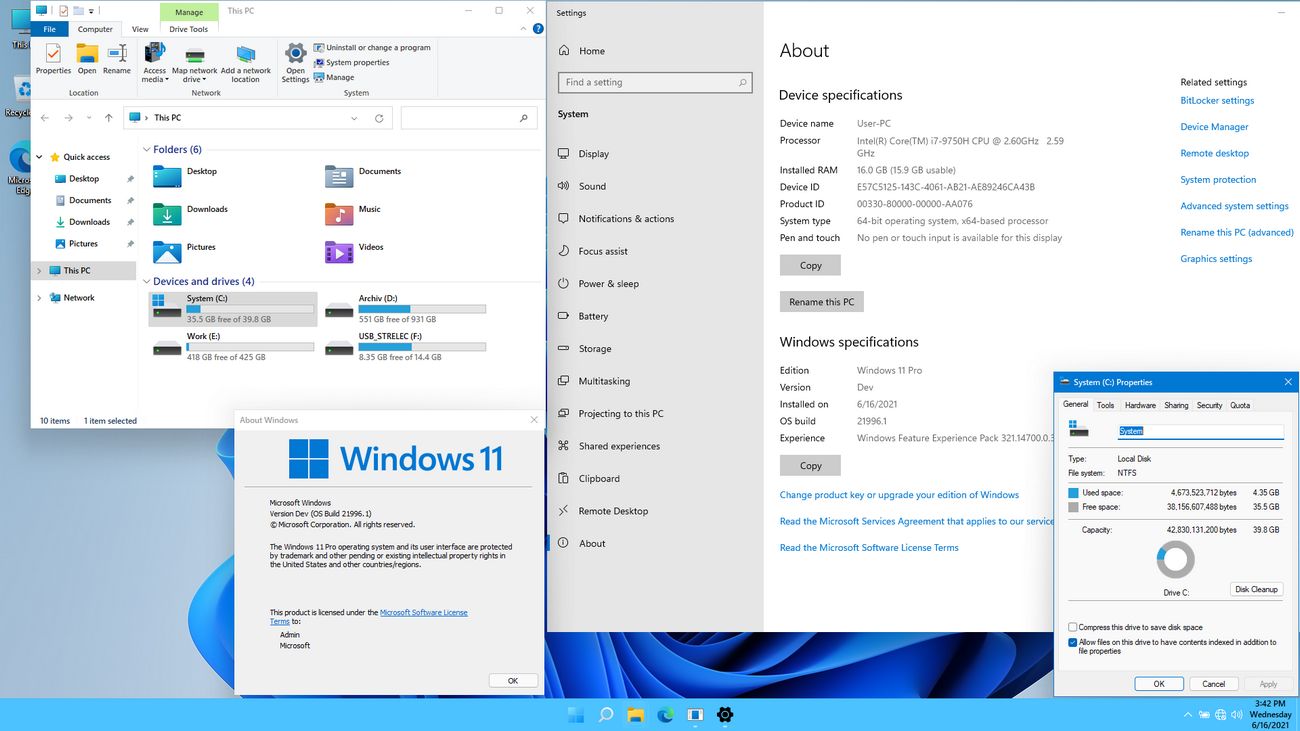Enable Compress this drive to save disk space

coord(1073,627)
